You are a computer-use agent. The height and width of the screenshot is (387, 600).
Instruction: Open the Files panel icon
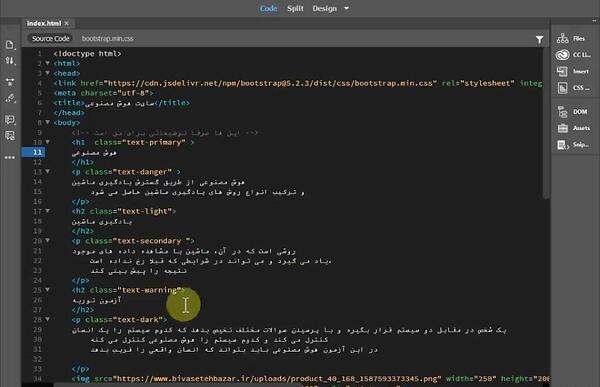pyautogui.click(x=562, y=38)
